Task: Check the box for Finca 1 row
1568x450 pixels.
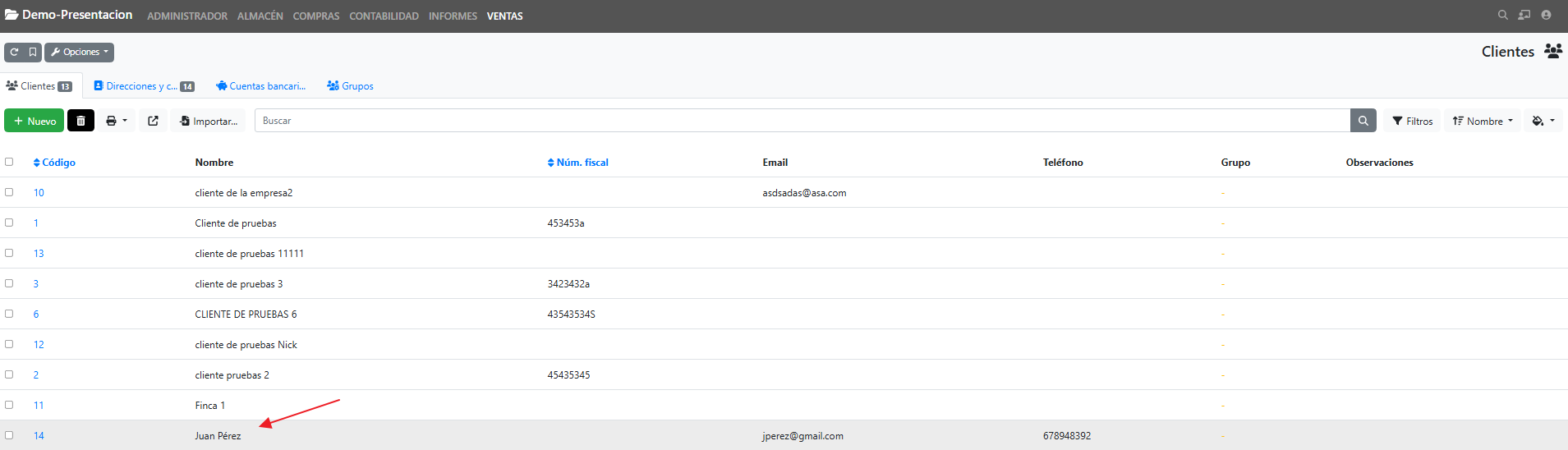Action: coord(9,405)
